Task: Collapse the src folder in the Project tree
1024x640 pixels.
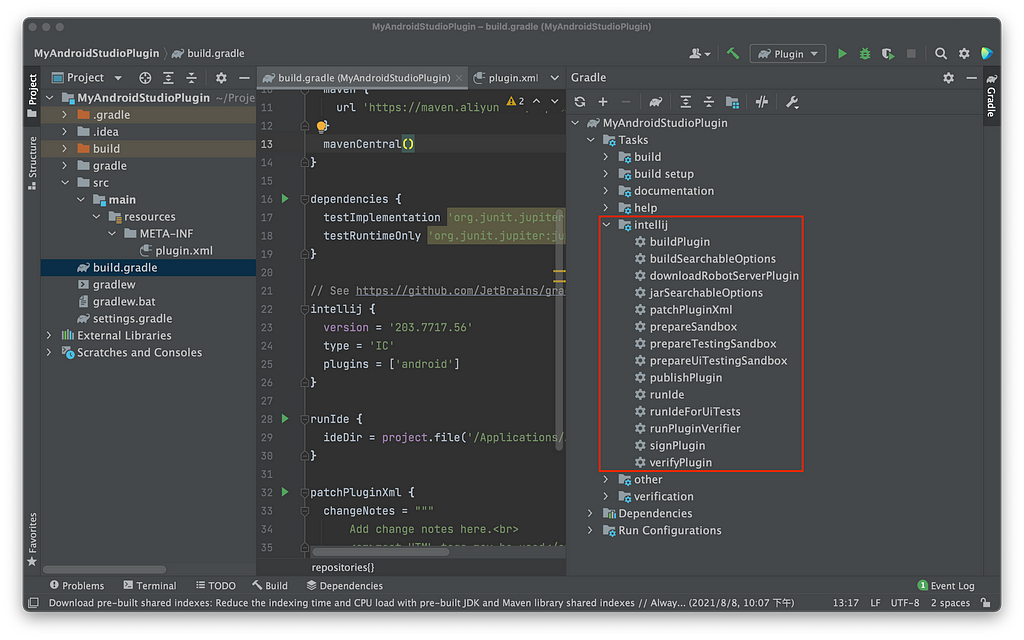Action: (65, 182)
